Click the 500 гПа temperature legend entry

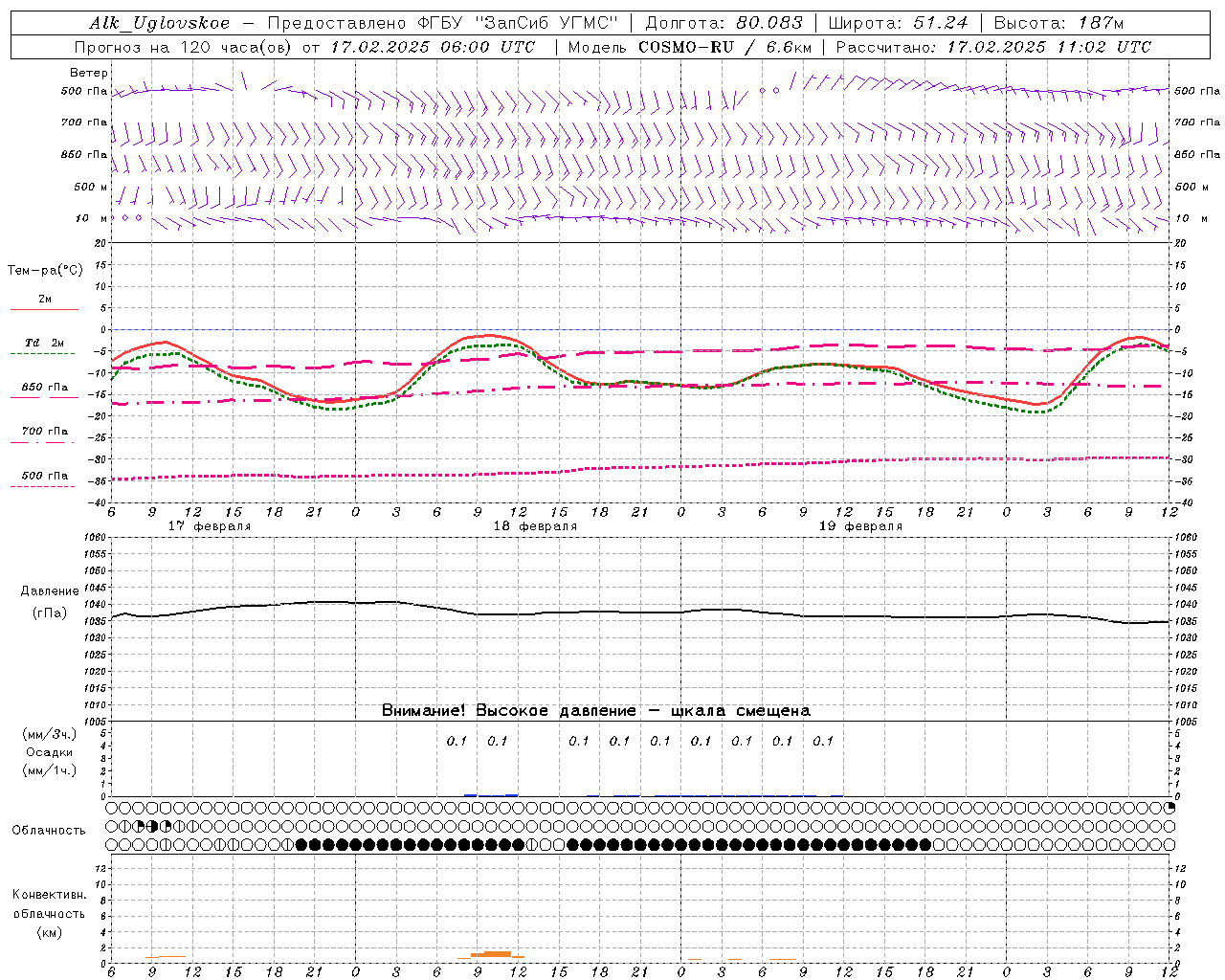point(45,476)
